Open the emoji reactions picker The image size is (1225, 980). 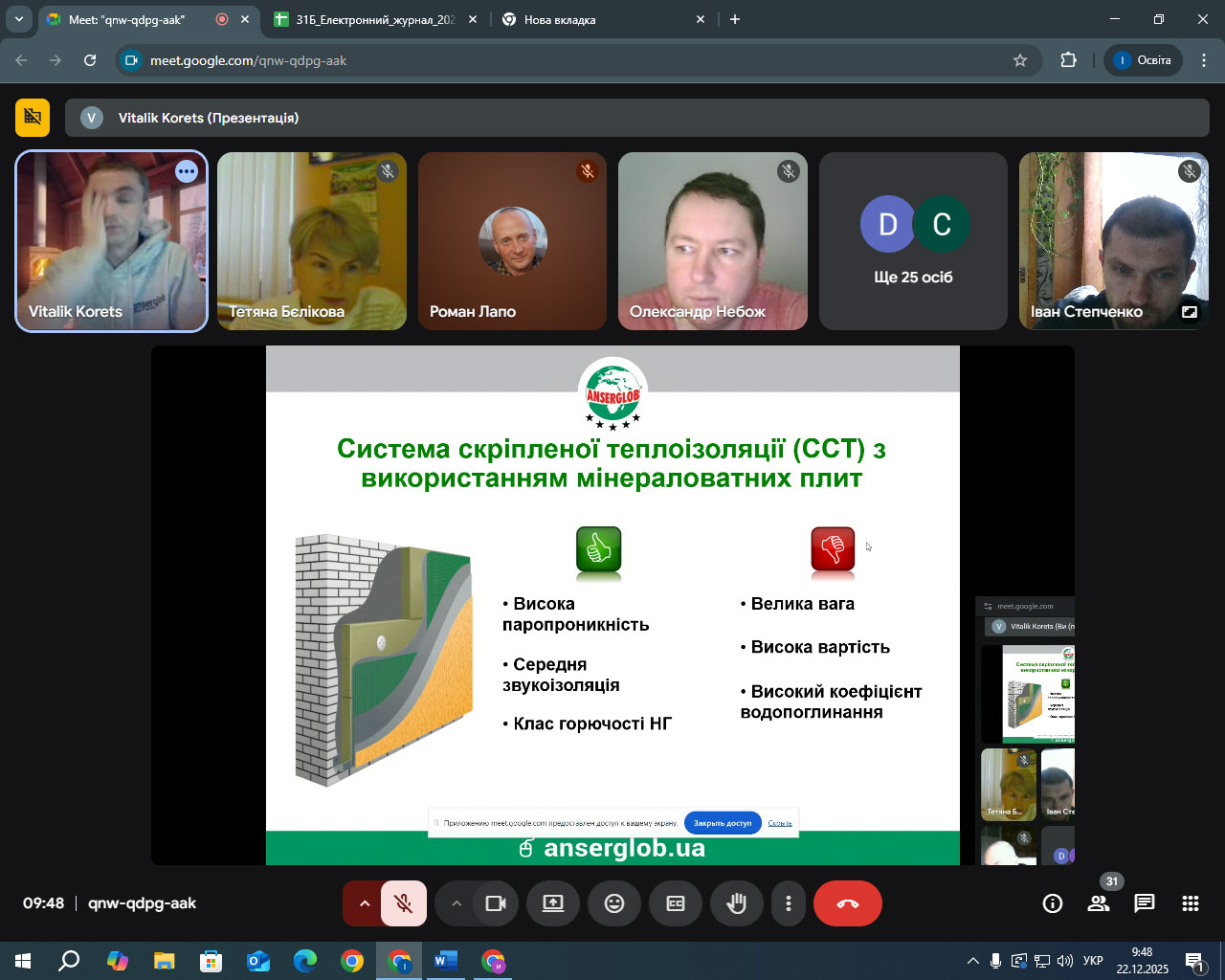(614, 903)
